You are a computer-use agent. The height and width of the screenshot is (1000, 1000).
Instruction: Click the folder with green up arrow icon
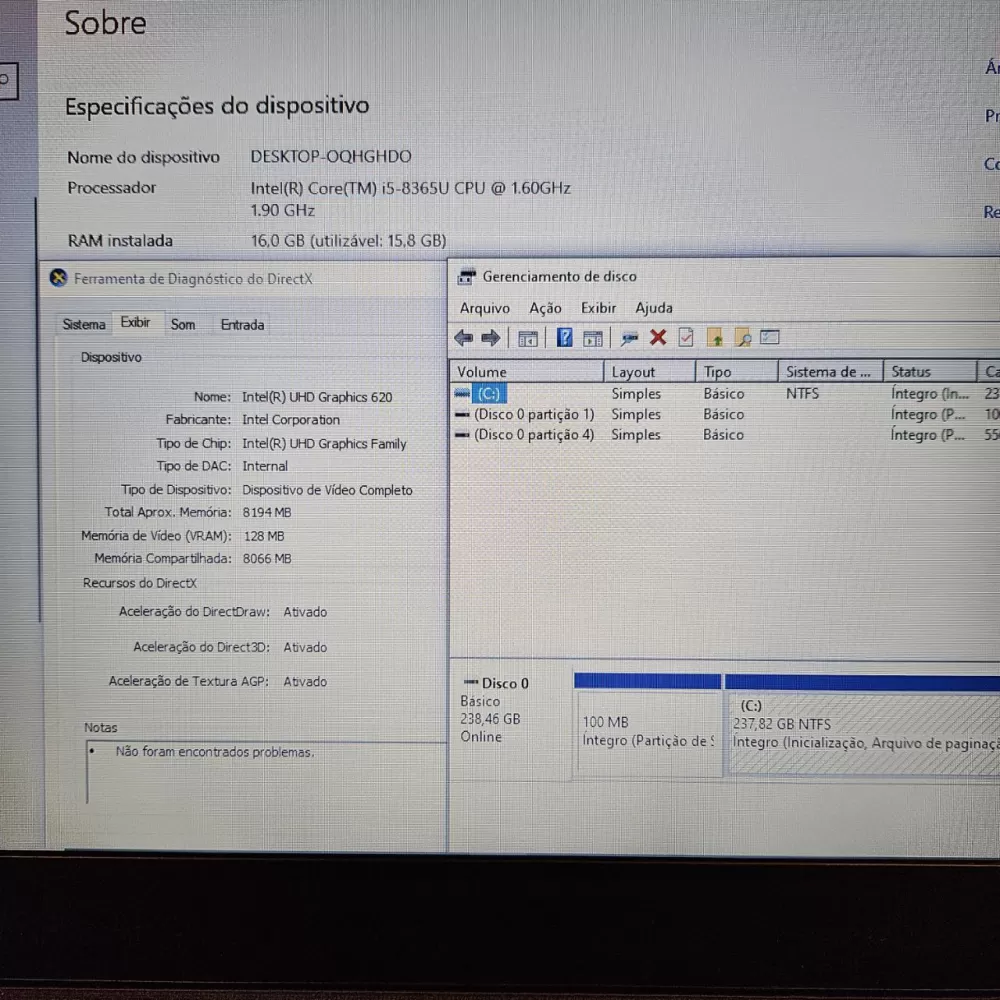click(715, 337)
